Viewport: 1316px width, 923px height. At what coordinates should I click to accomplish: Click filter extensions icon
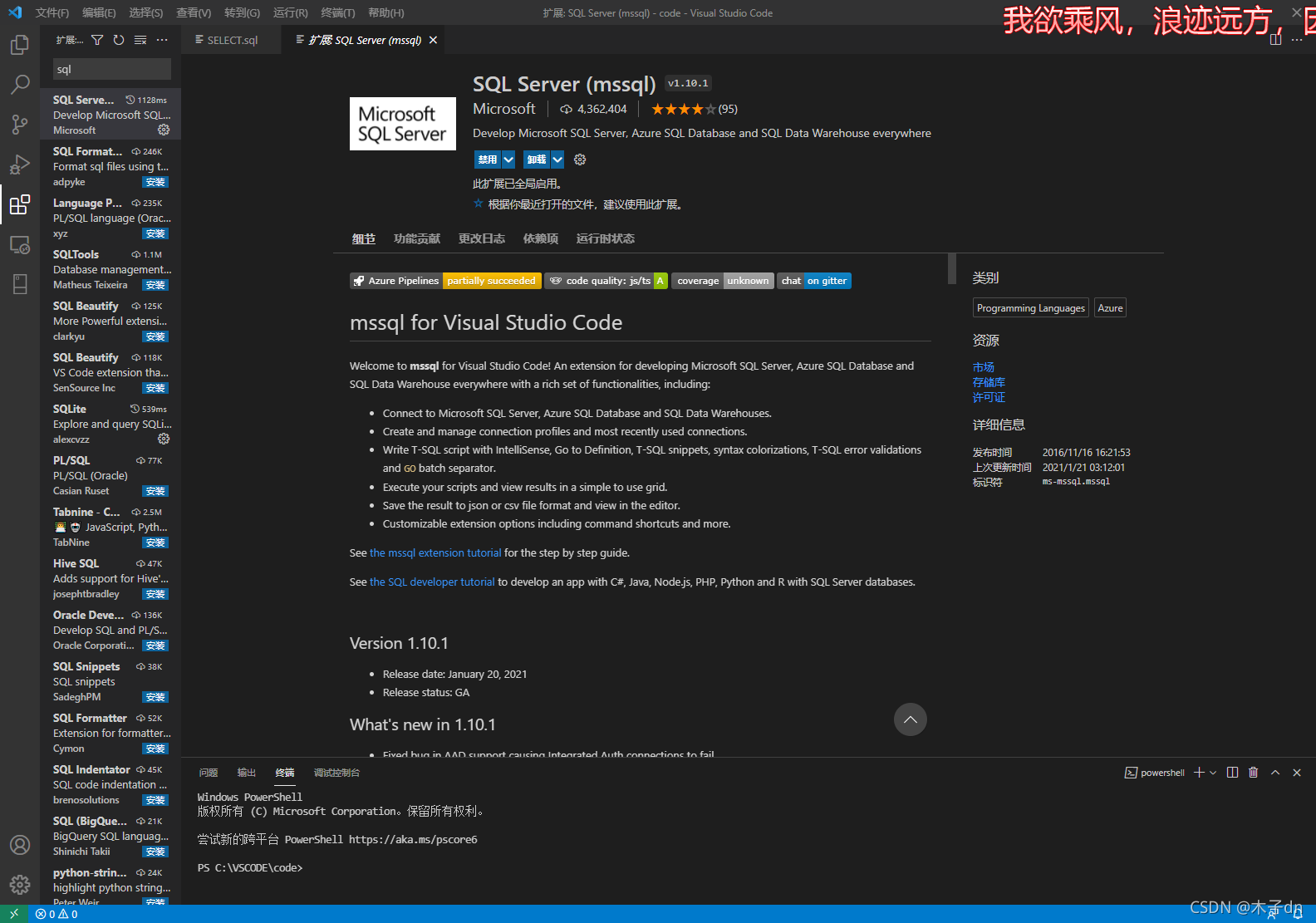97,40
